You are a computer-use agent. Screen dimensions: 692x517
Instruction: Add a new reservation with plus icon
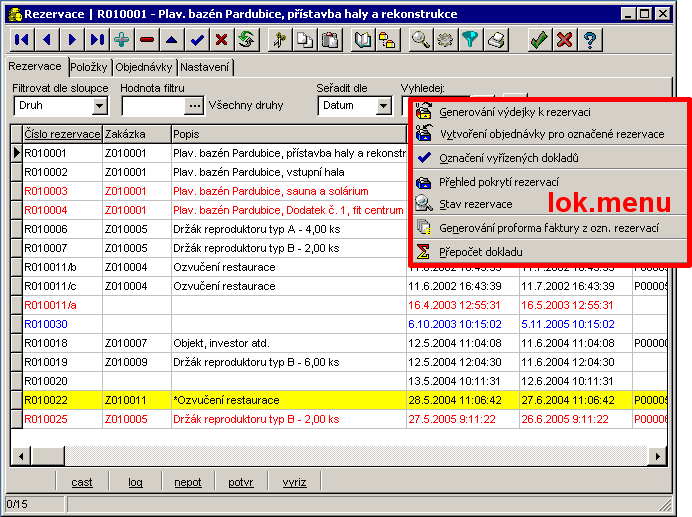click(122, 40)
